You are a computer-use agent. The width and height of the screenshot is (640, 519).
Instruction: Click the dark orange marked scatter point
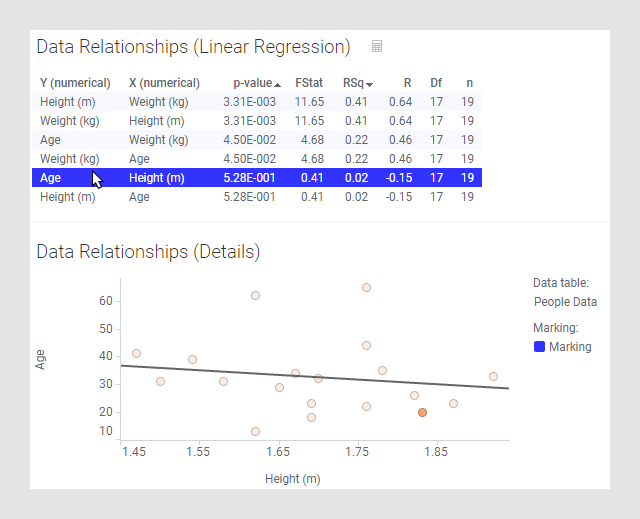[x=422, y=412]
